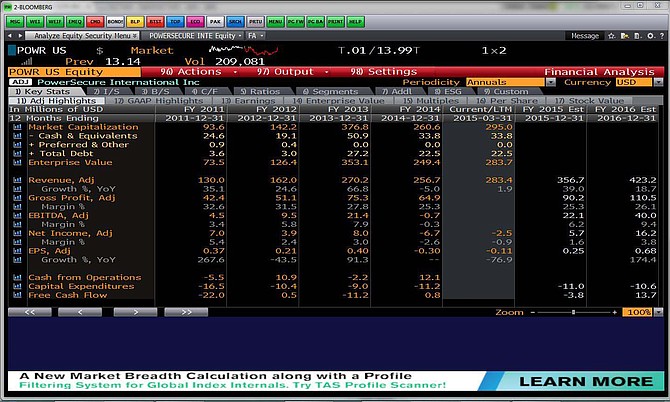This screenshot has width=670, height=402.
Task: Open chart icon beside Market Capitalization
Action: (17, 127)
